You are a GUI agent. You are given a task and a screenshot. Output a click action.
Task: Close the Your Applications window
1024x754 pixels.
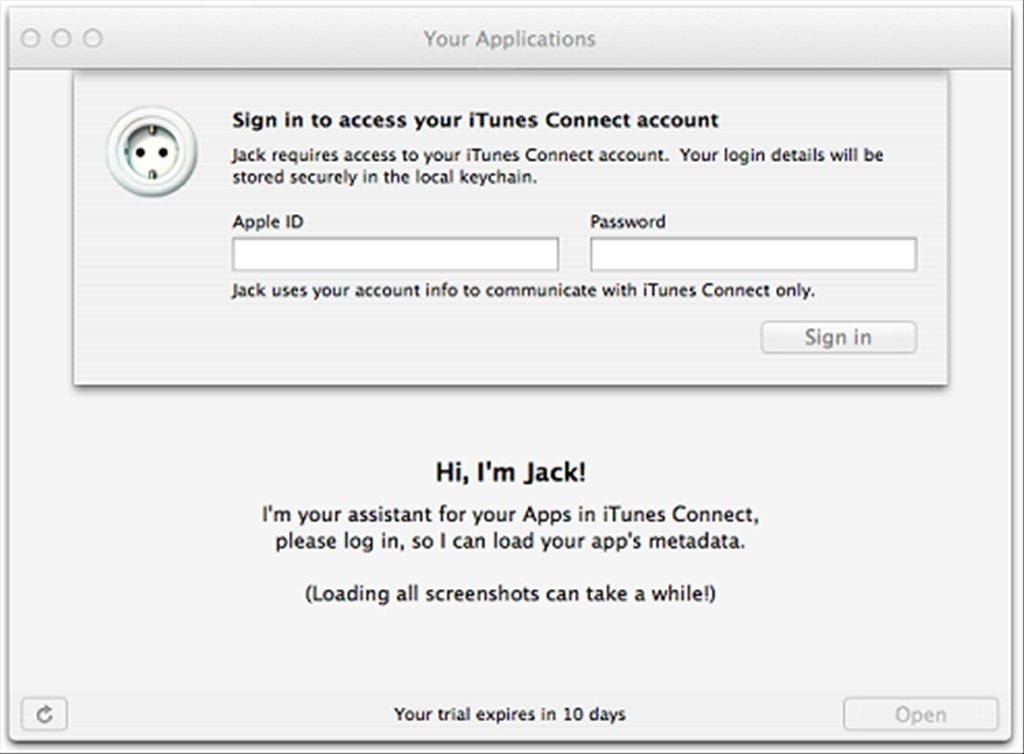coord(30,39)
